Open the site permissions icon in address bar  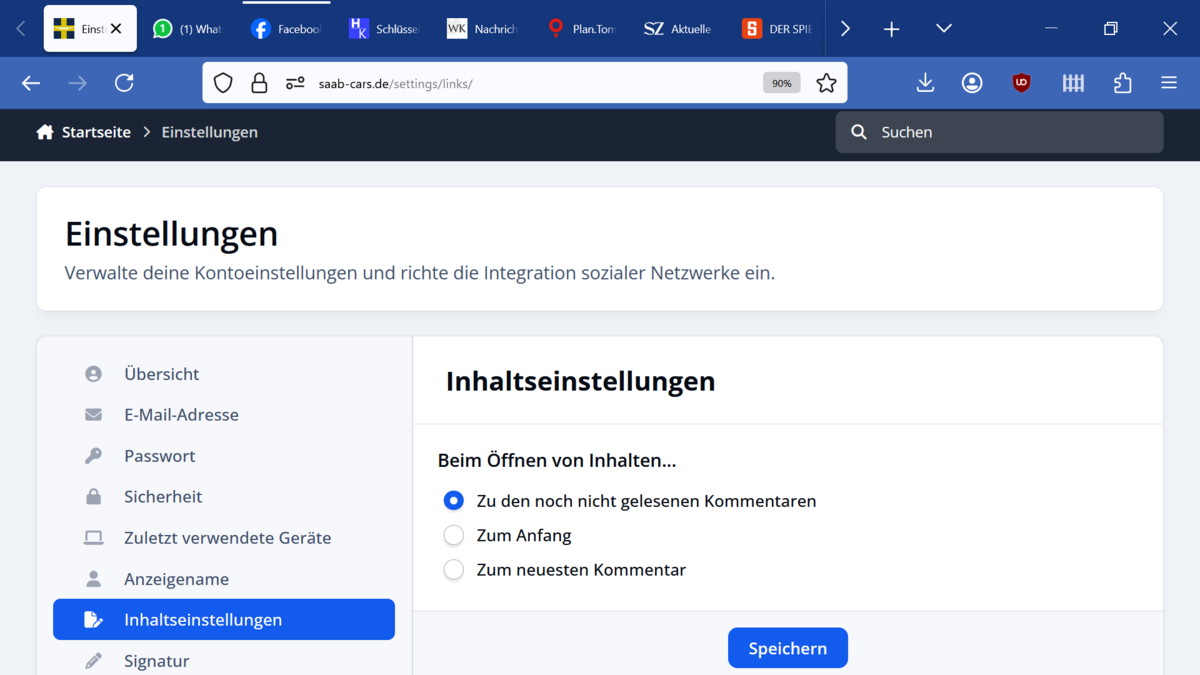pyautogui.click(x=295, y=83)
